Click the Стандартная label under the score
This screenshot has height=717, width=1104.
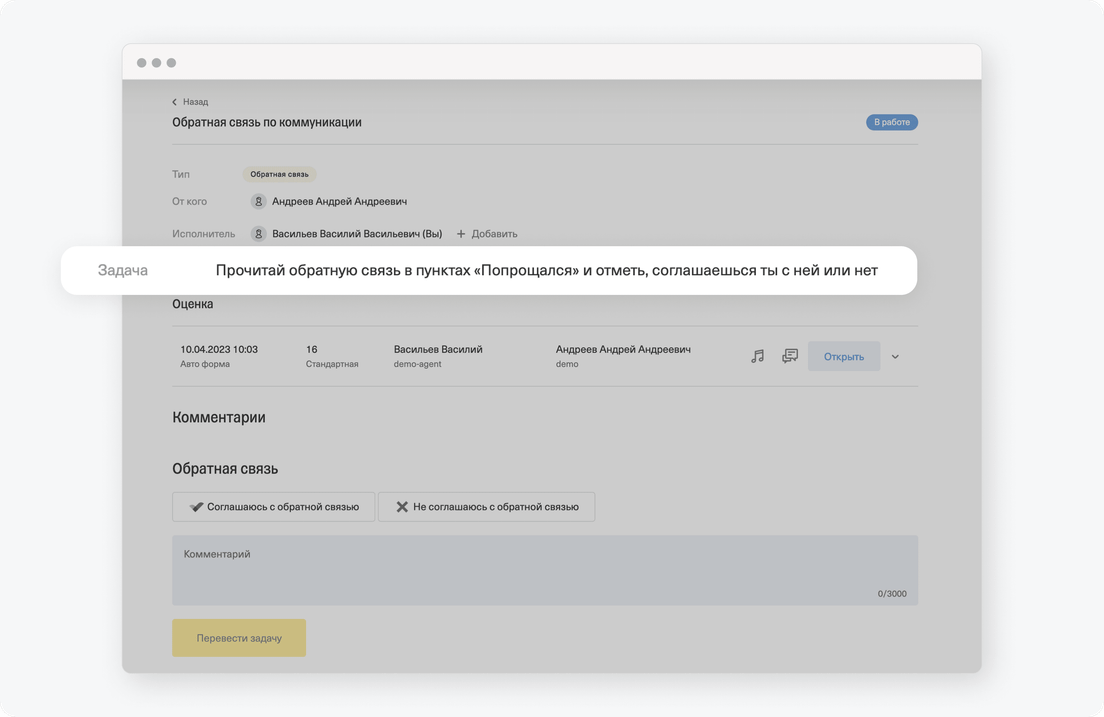pyautogui.click(x=332, y=364)
